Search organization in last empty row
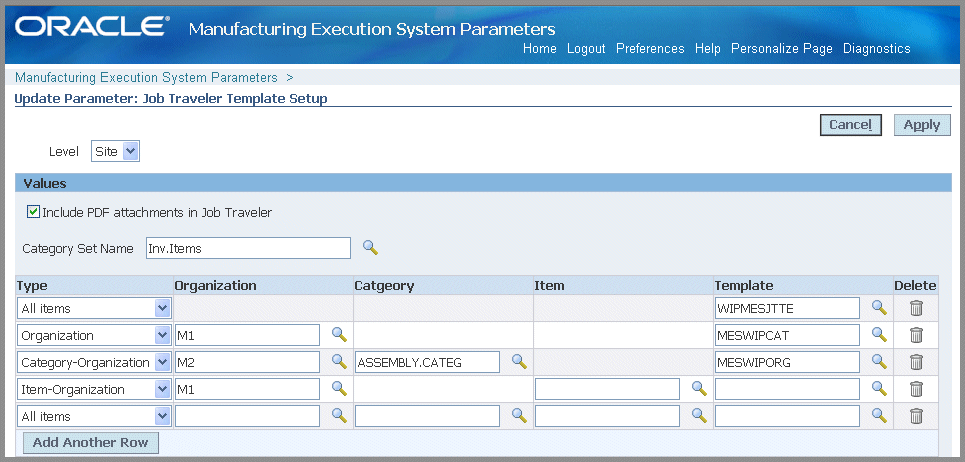The height and width of the screenshot is (462, 965). pos(340,415)
